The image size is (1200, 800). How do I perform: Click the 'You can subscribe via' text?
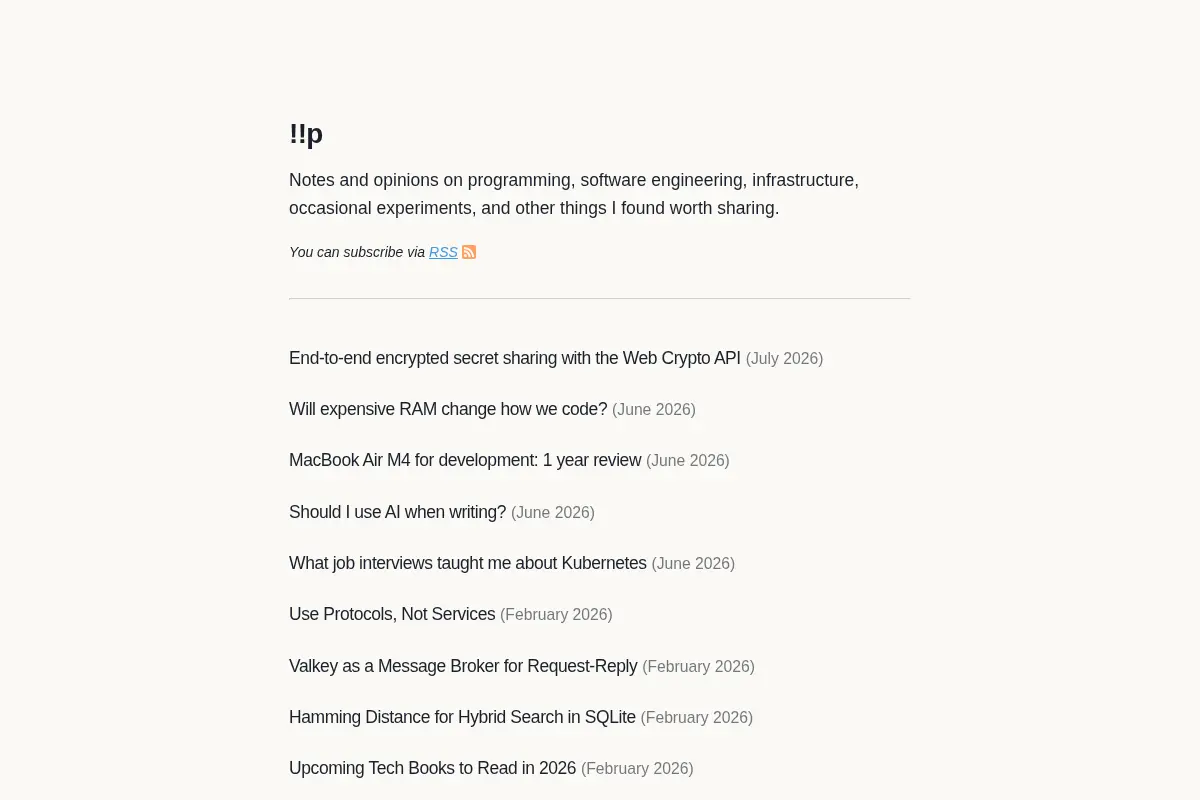coord(357,252)
